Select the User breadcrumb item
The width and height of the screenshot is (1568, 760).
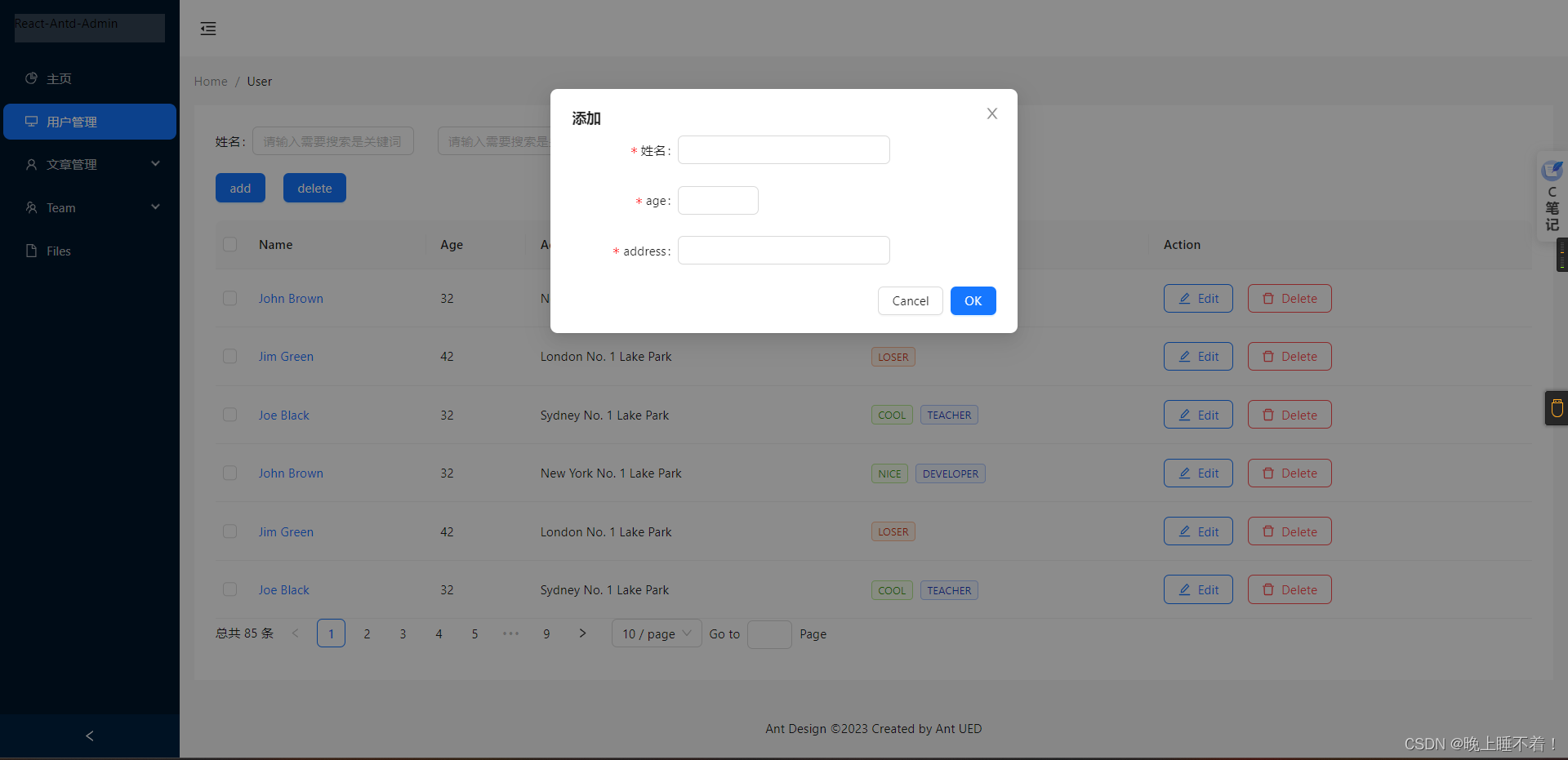point(259,81)
